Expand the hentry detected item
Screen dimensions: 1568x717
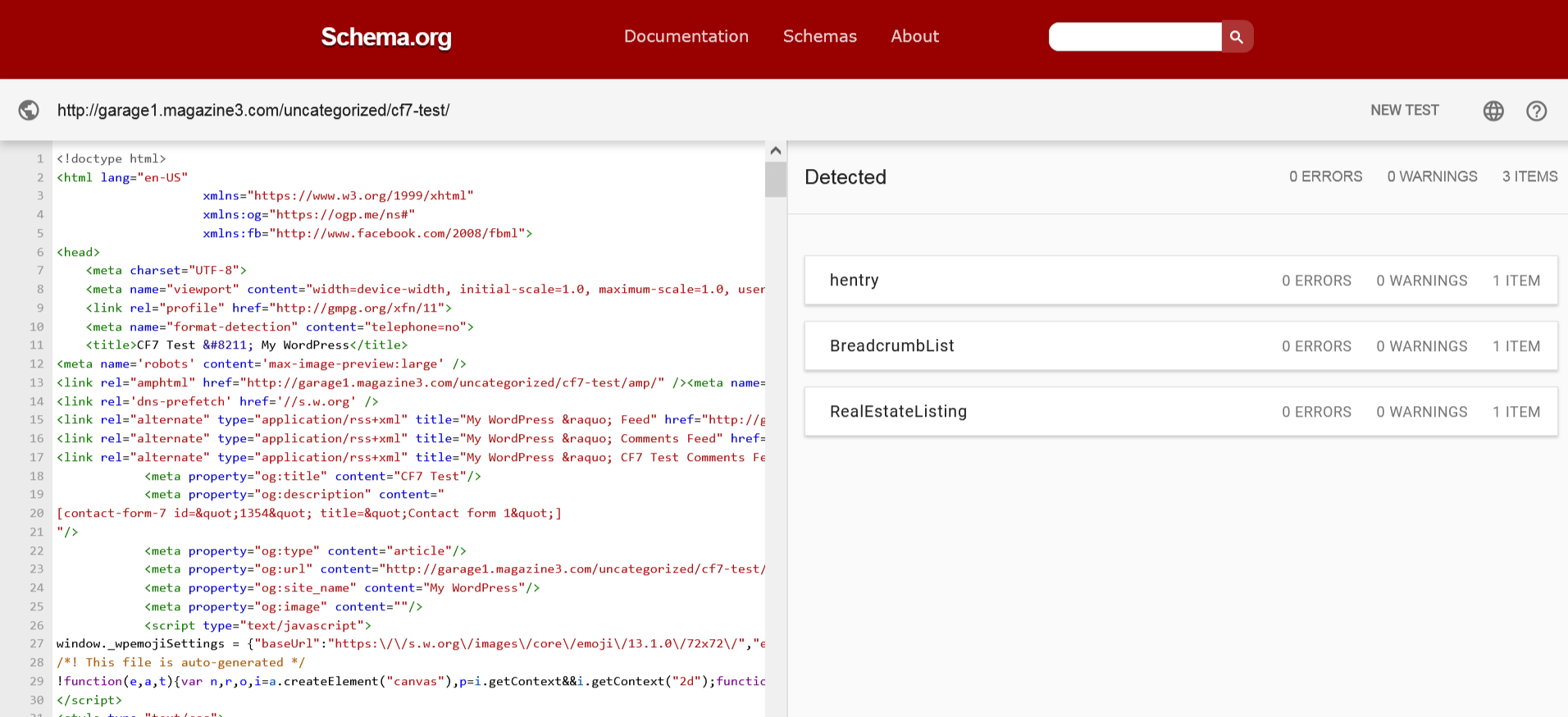(x=1181, y=281)
